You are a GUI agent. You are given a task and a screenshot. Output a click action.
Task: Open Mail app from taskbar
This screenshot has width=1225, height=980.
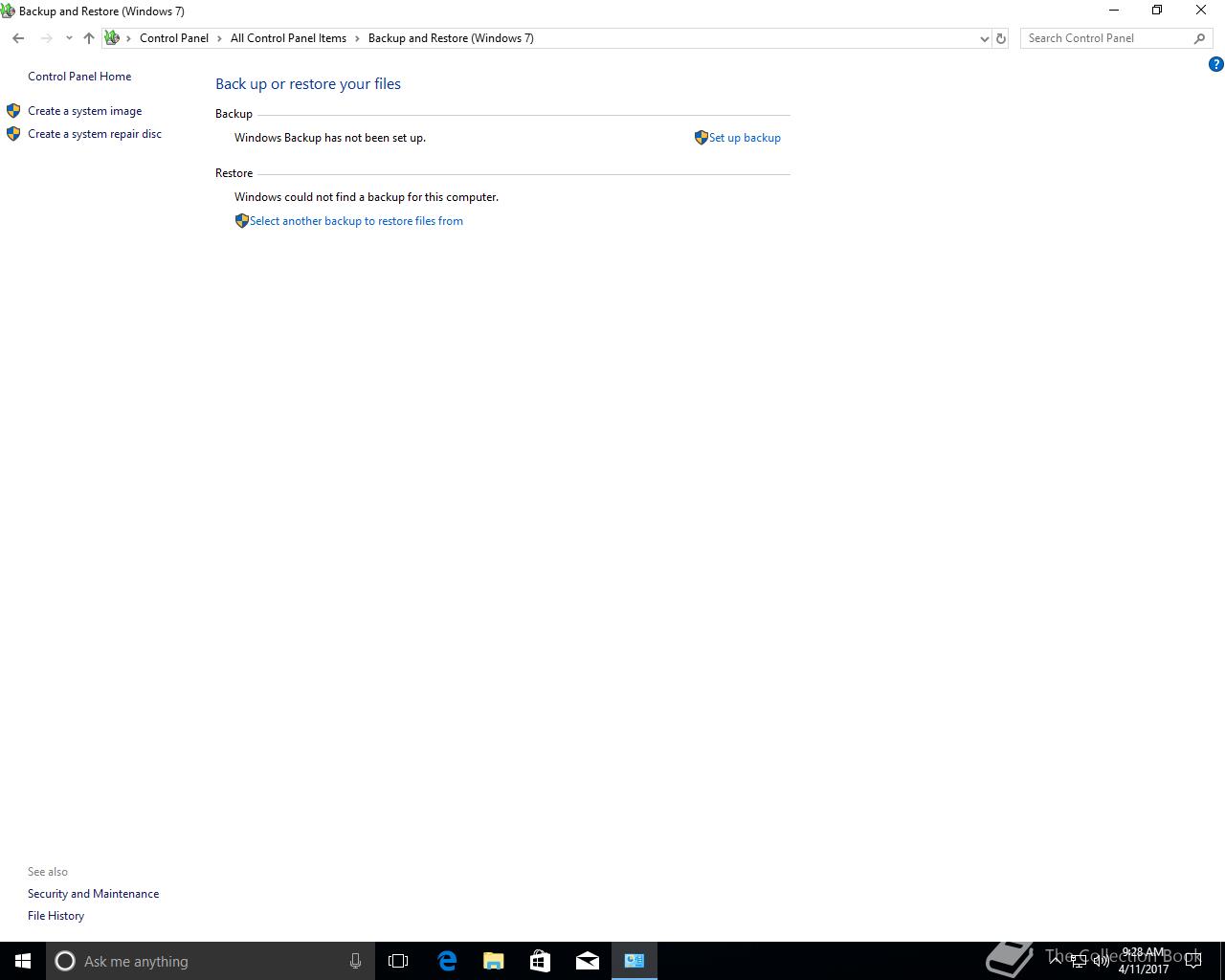coord(588,961)
